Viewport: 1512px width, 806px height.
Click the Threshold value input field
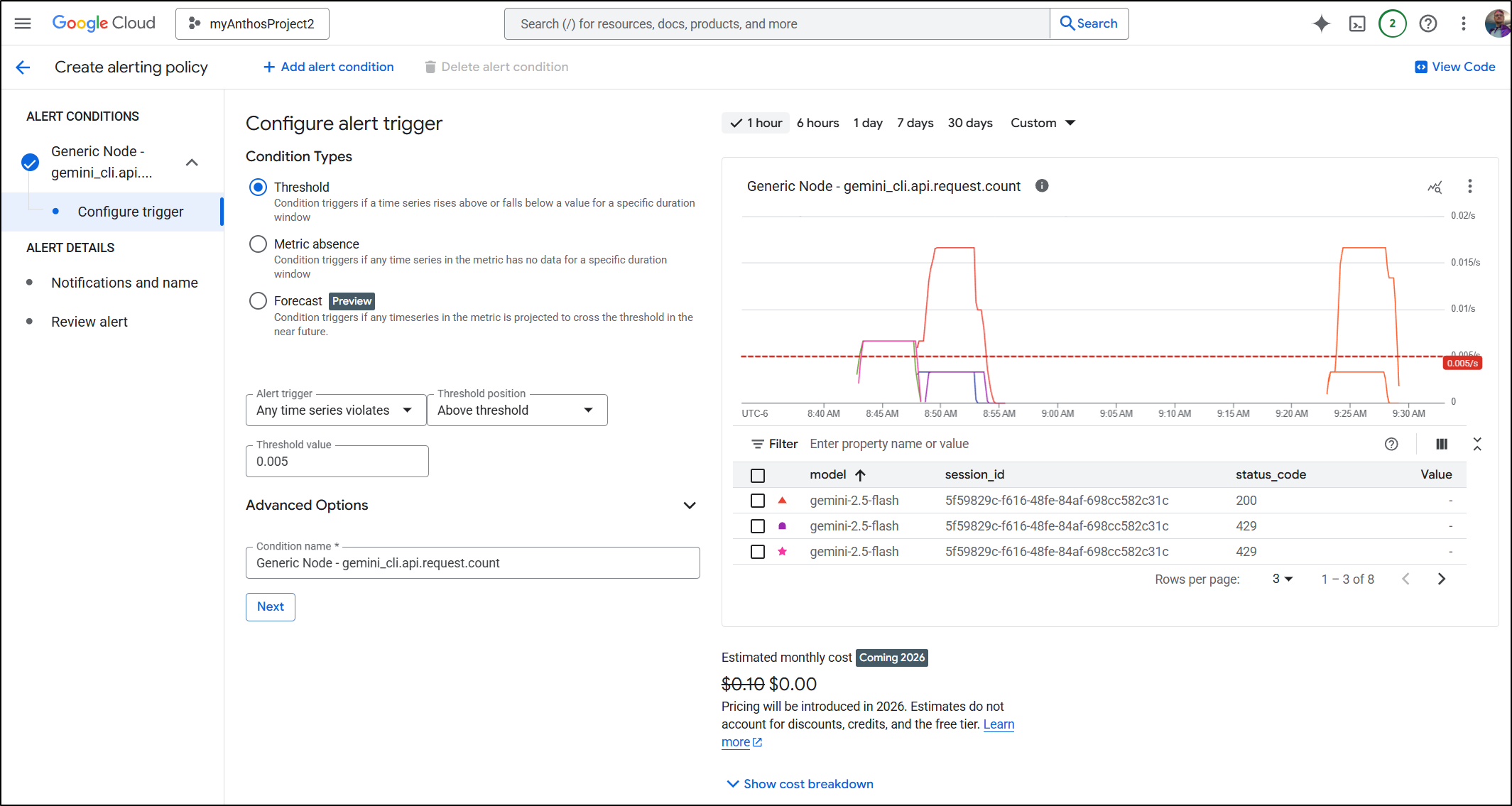pos(337,462)
